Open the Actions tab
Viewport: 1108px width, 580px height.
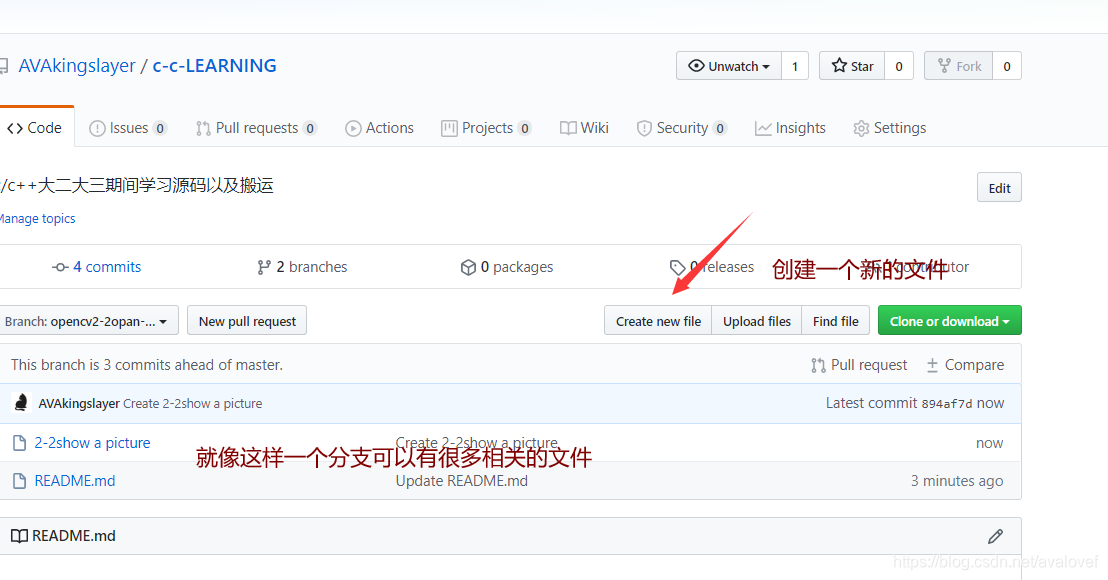click(379, 128)
